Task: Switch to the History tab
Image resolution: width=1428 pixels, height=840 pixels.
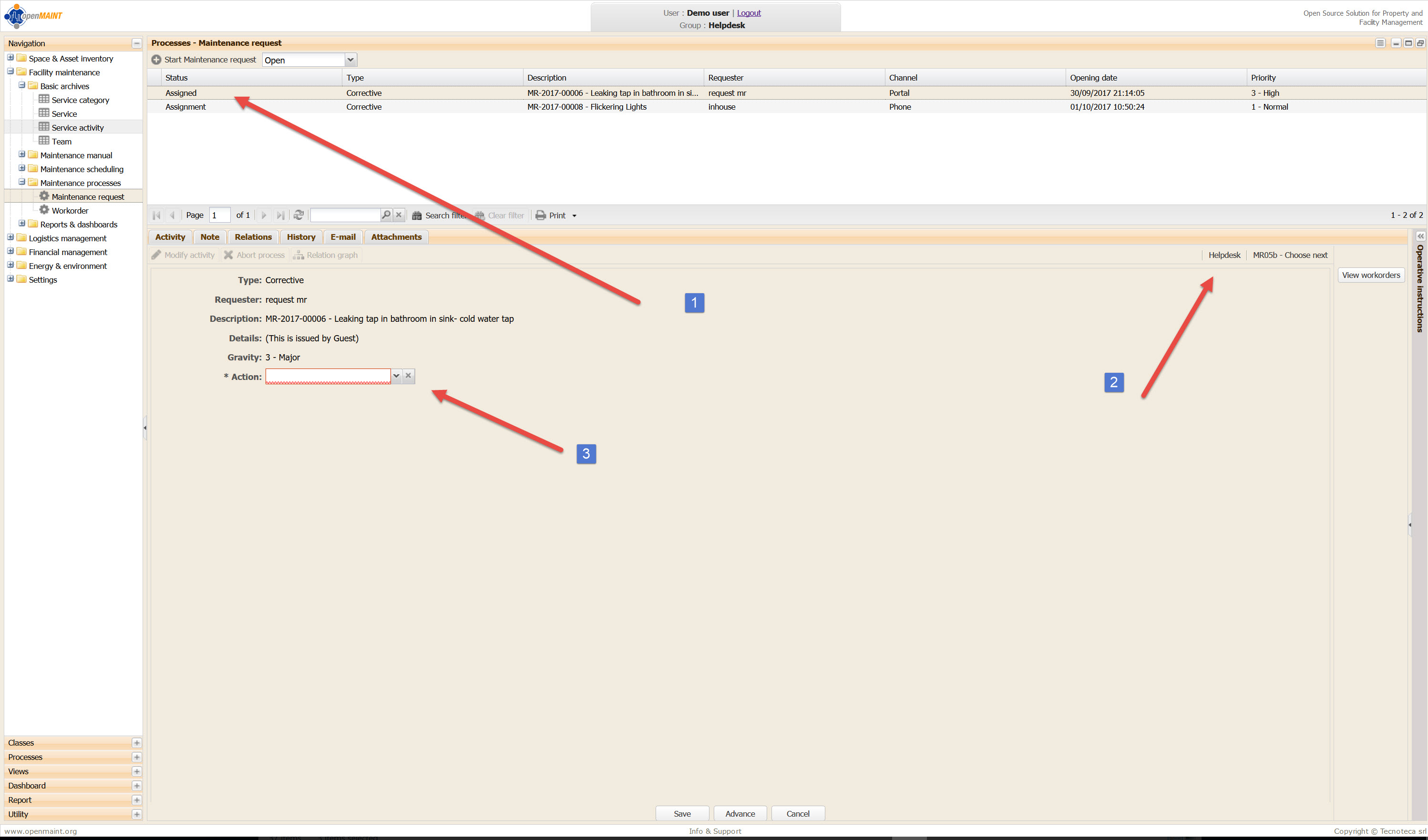Action: click(301, 237)
